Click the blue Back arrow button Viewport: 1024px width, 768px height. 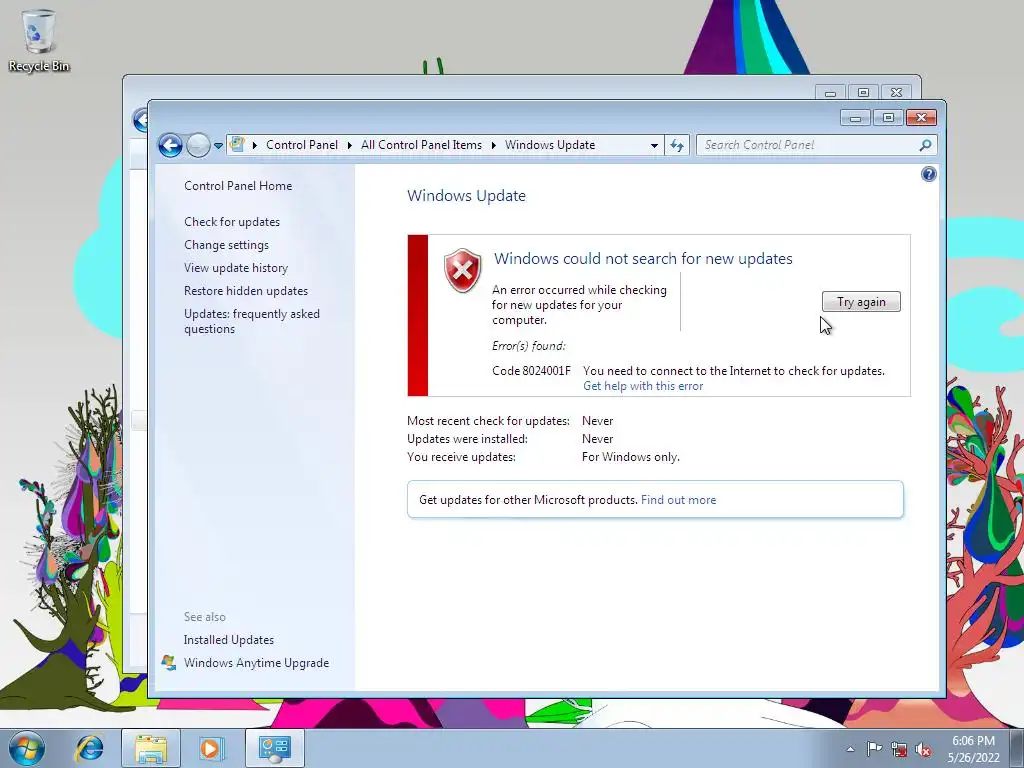click(x=170, y=145)
